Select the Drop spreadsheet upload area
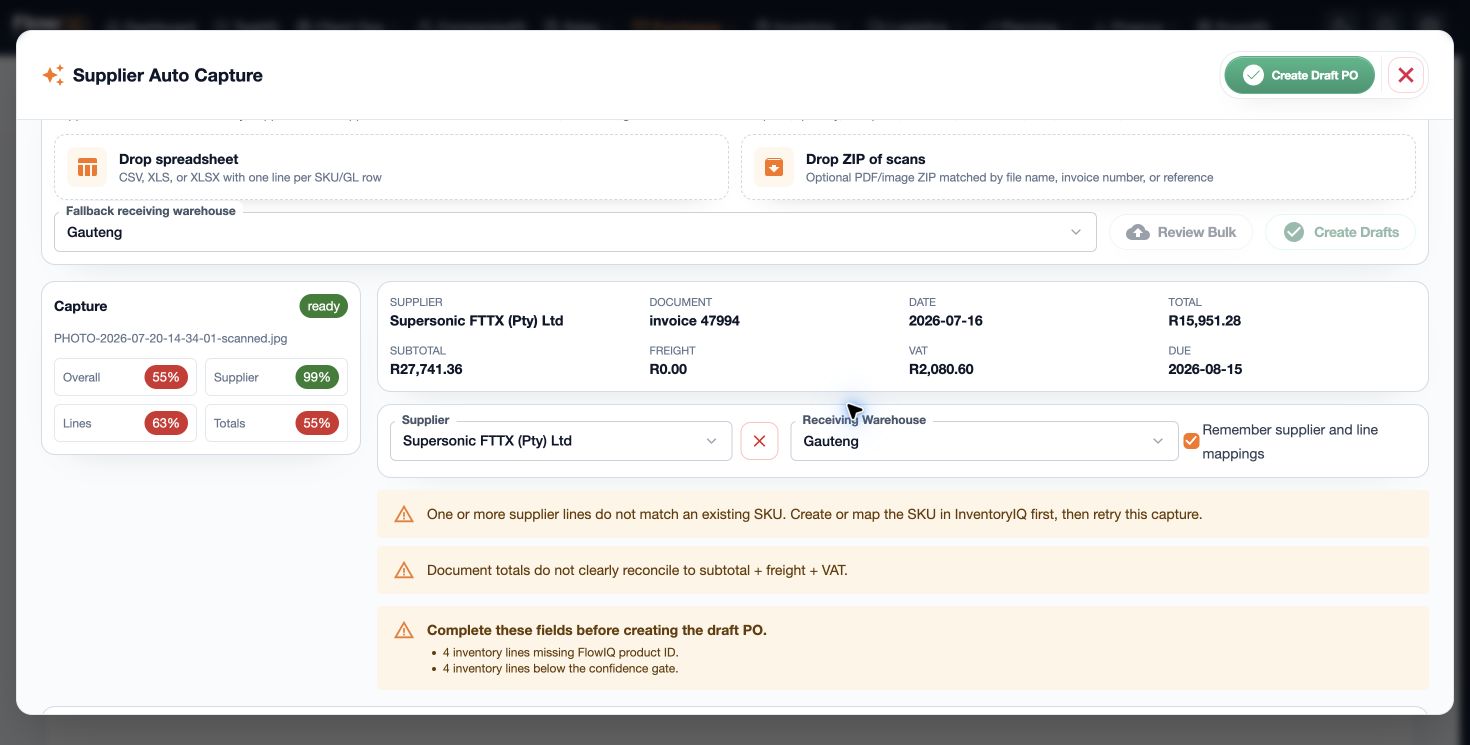 (391, 167)
